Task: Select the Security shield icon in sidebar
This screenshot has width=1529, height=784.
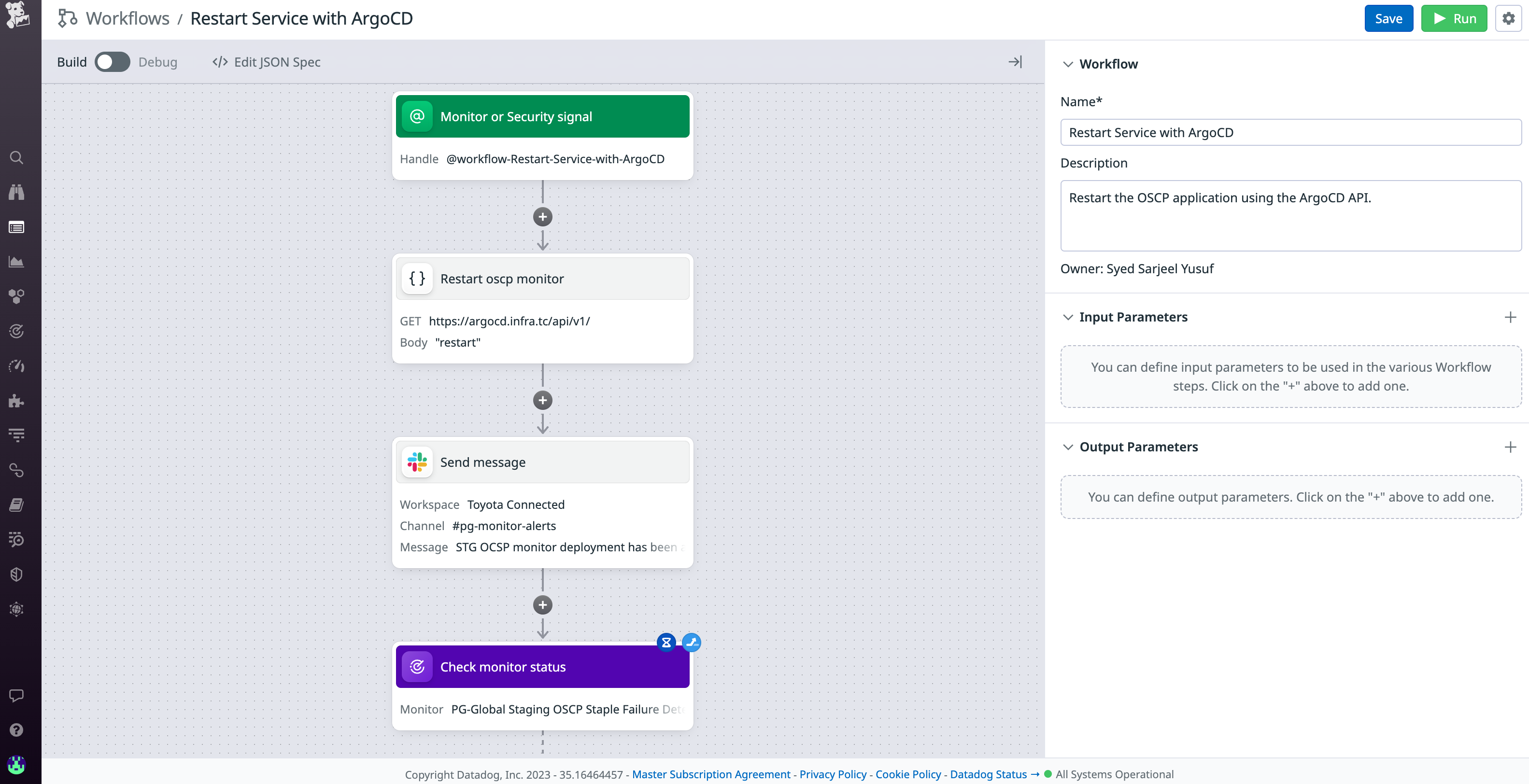Action: (x=16, y=574)
